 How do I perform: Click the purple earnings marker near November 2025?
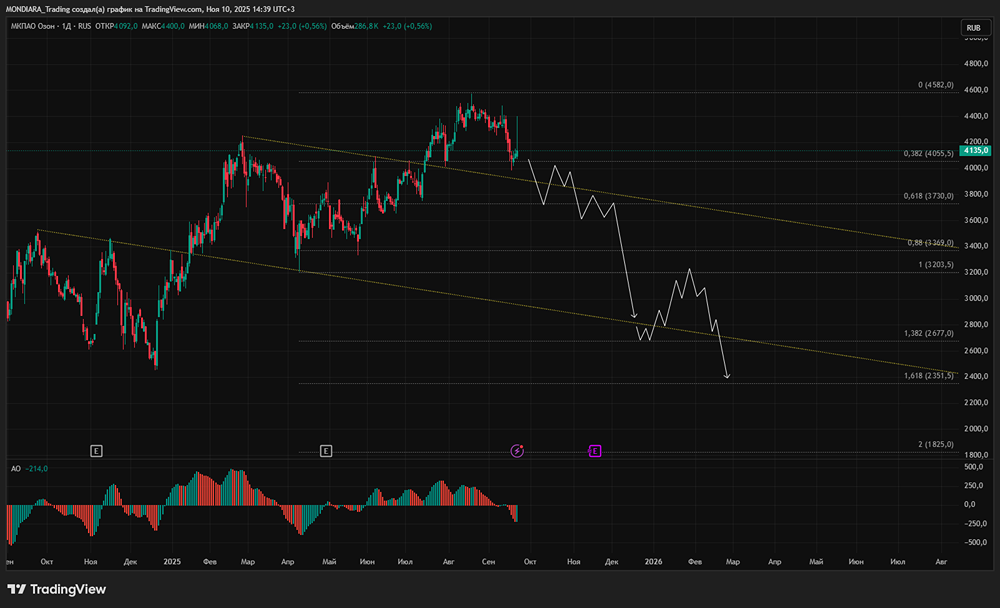point(595,451)
